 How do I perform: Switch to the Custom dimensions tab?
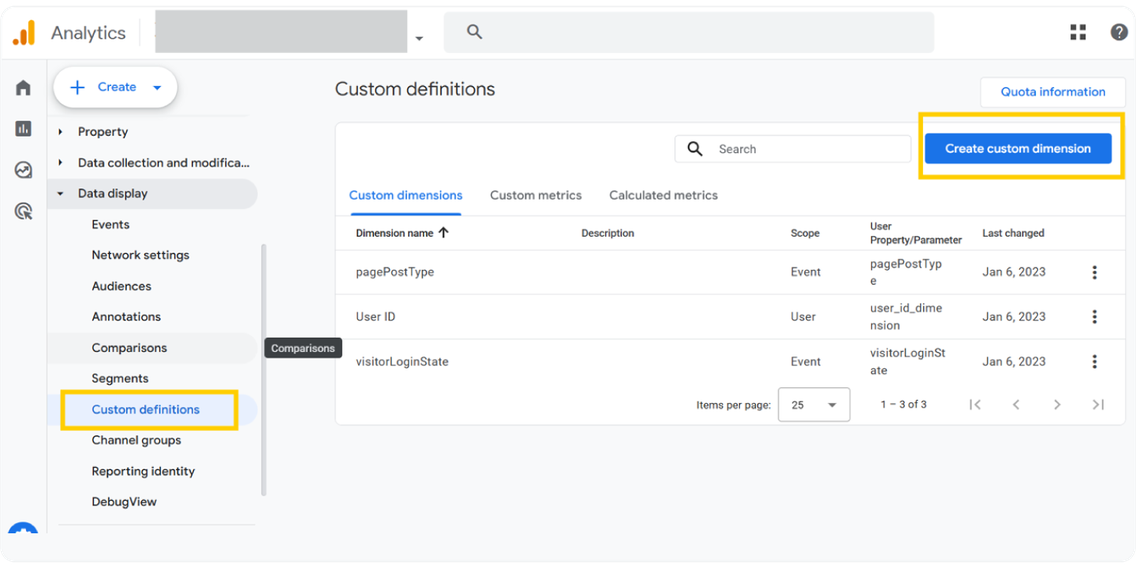pos(406,195)
